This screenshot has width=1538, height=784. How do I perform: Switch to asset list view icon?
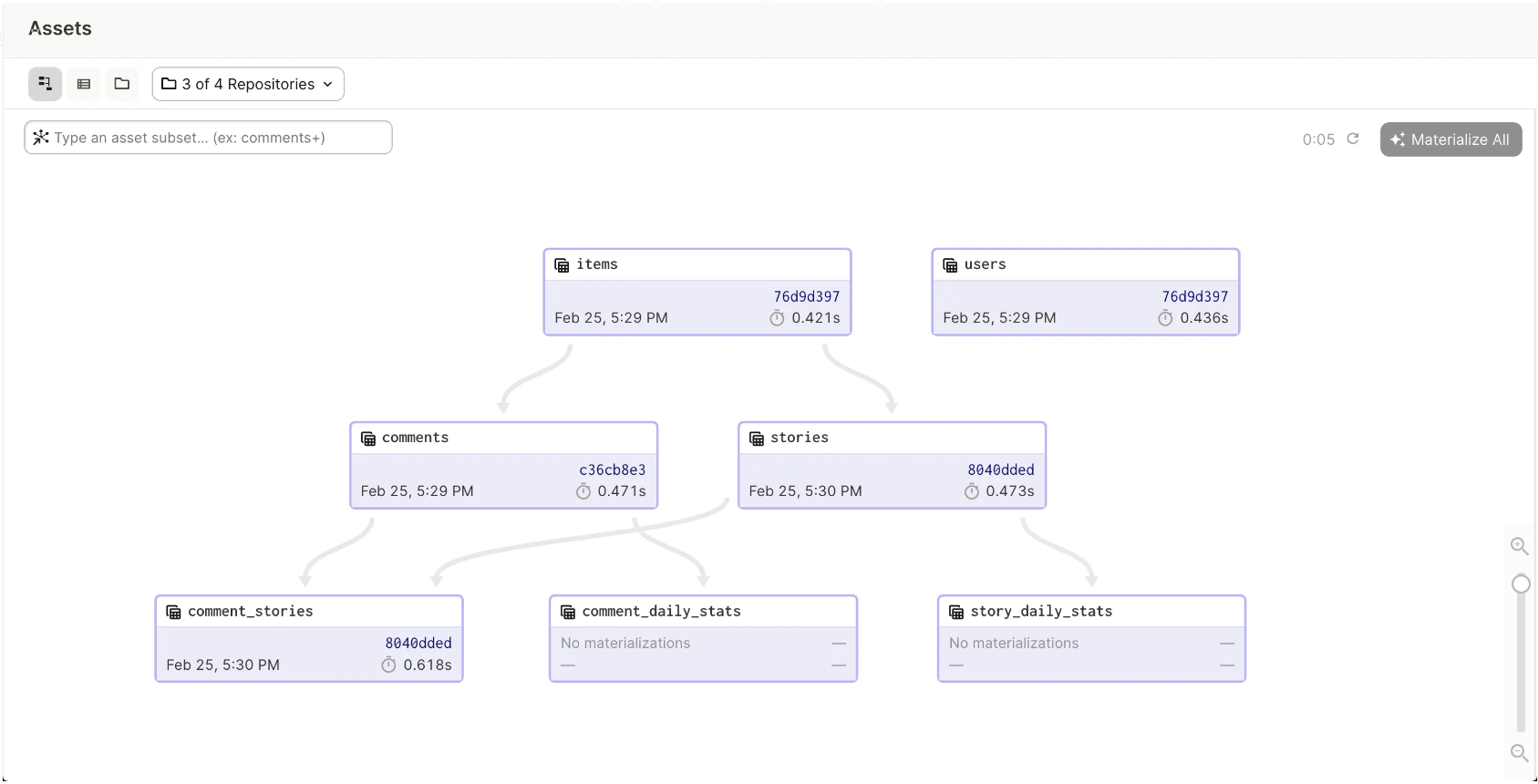click(84, 84)
